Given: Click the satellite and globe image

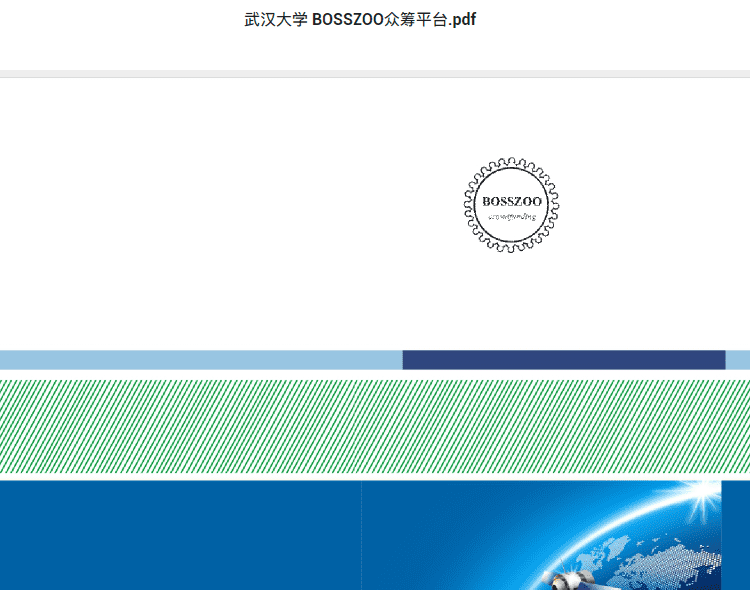Looking at the screenshot, I should (x=541, y=535).
